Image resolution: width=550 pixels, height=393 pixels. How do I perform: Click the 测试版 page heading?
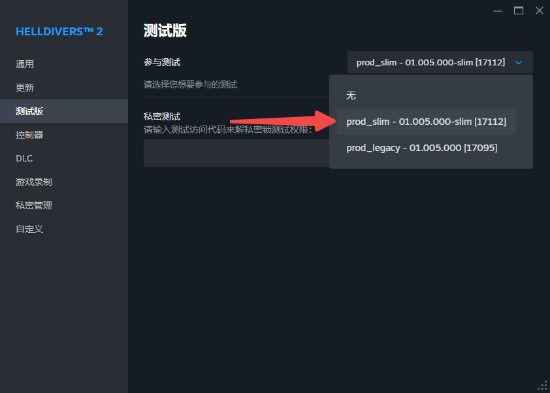(165, 31)
